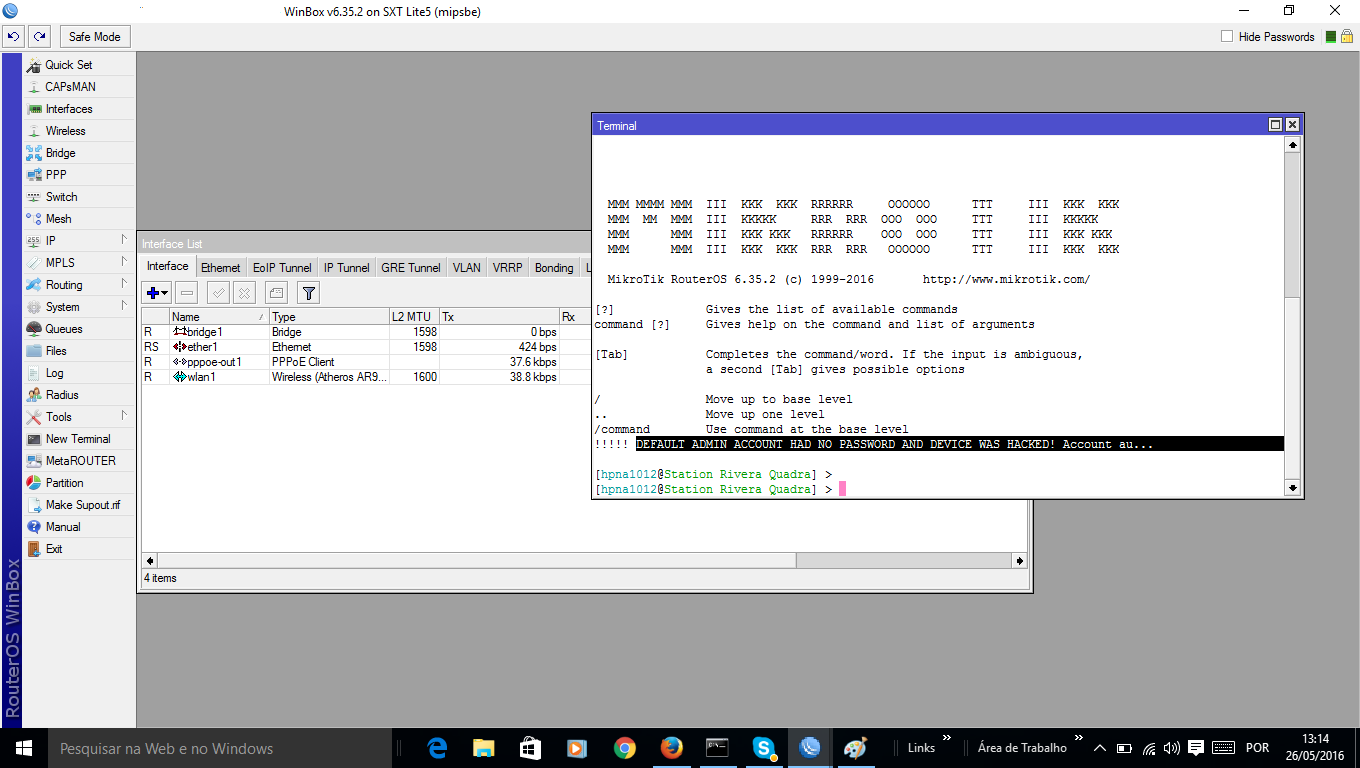Expand the Routing submenu

tap(79, 285)
